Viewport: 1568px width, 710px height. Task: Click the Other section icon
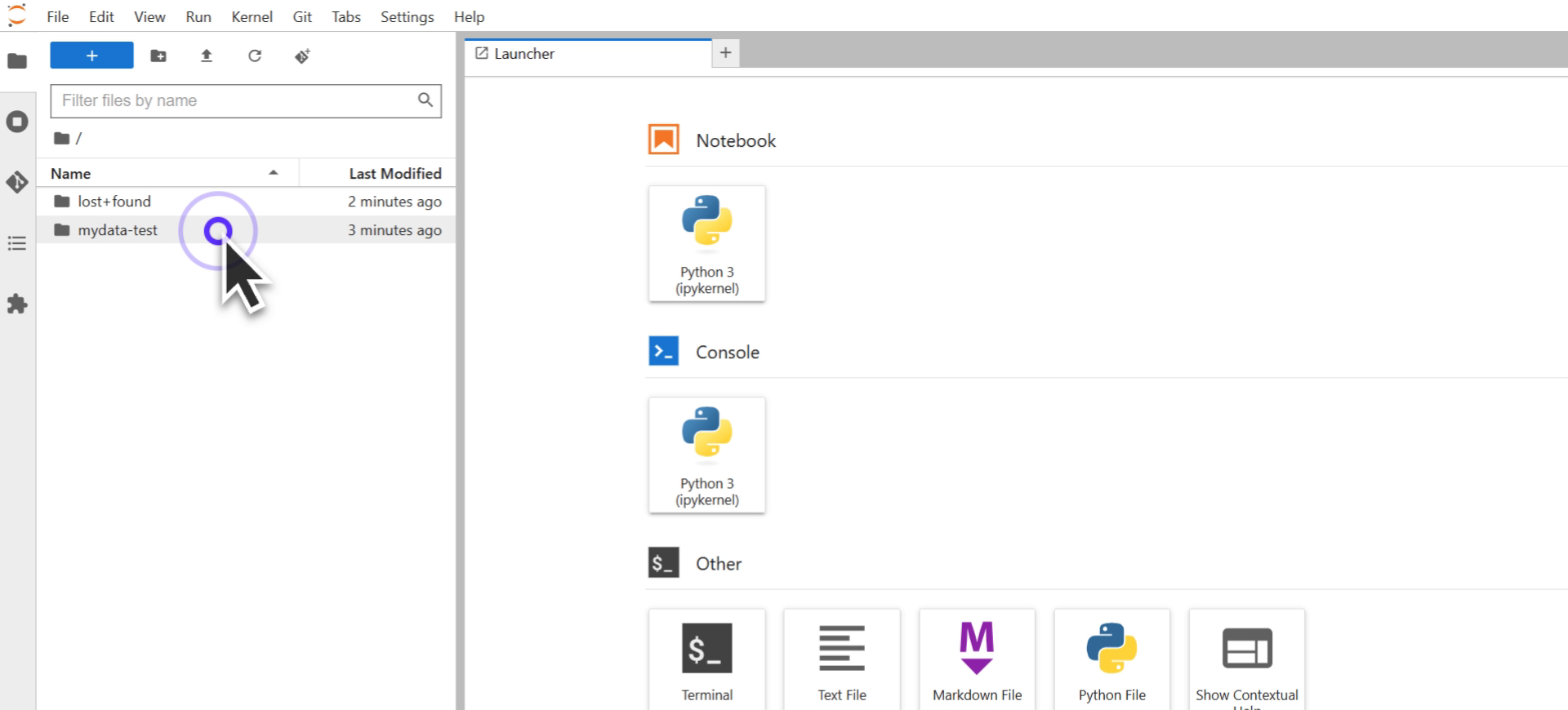663,562
